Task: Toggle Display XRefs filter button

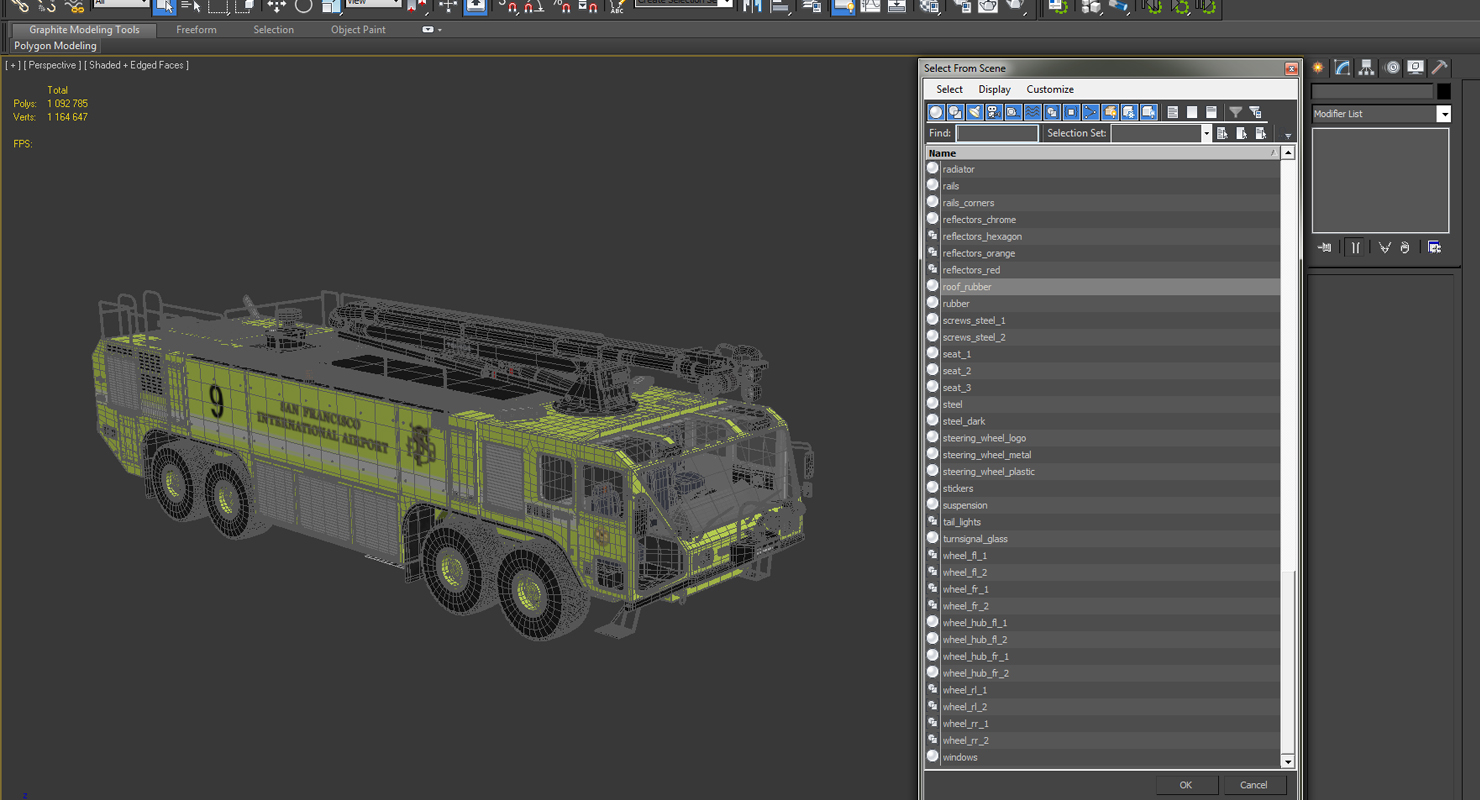Action: 1071,112
